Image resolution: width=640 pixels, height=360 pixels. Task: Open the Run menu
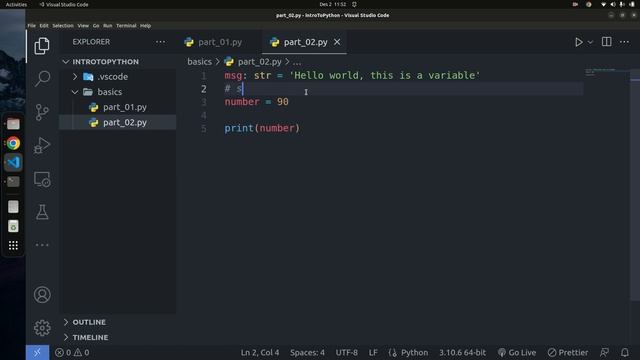click(107, 26)
